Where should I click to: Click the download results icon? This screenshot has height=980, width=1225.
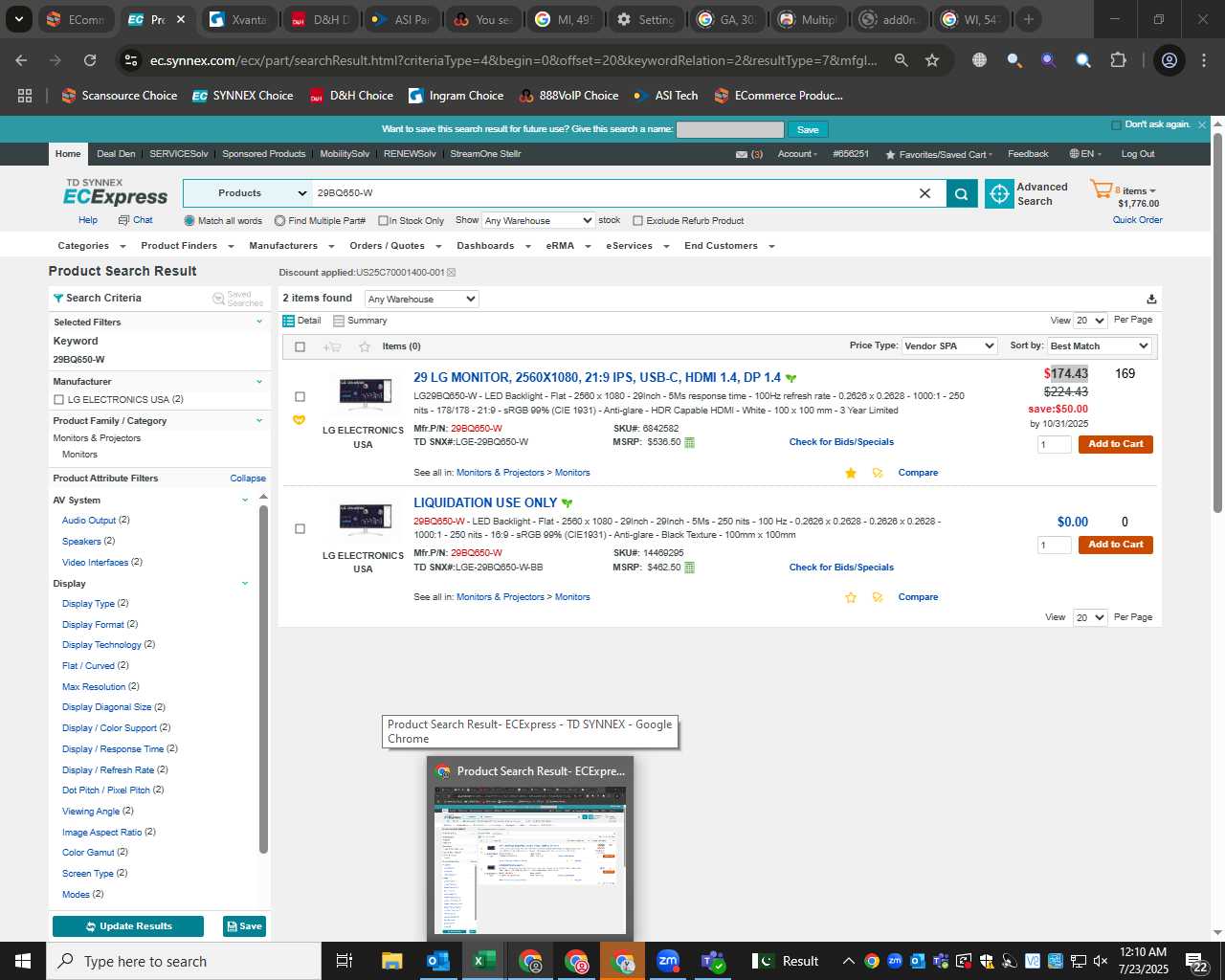point(1151,299)
